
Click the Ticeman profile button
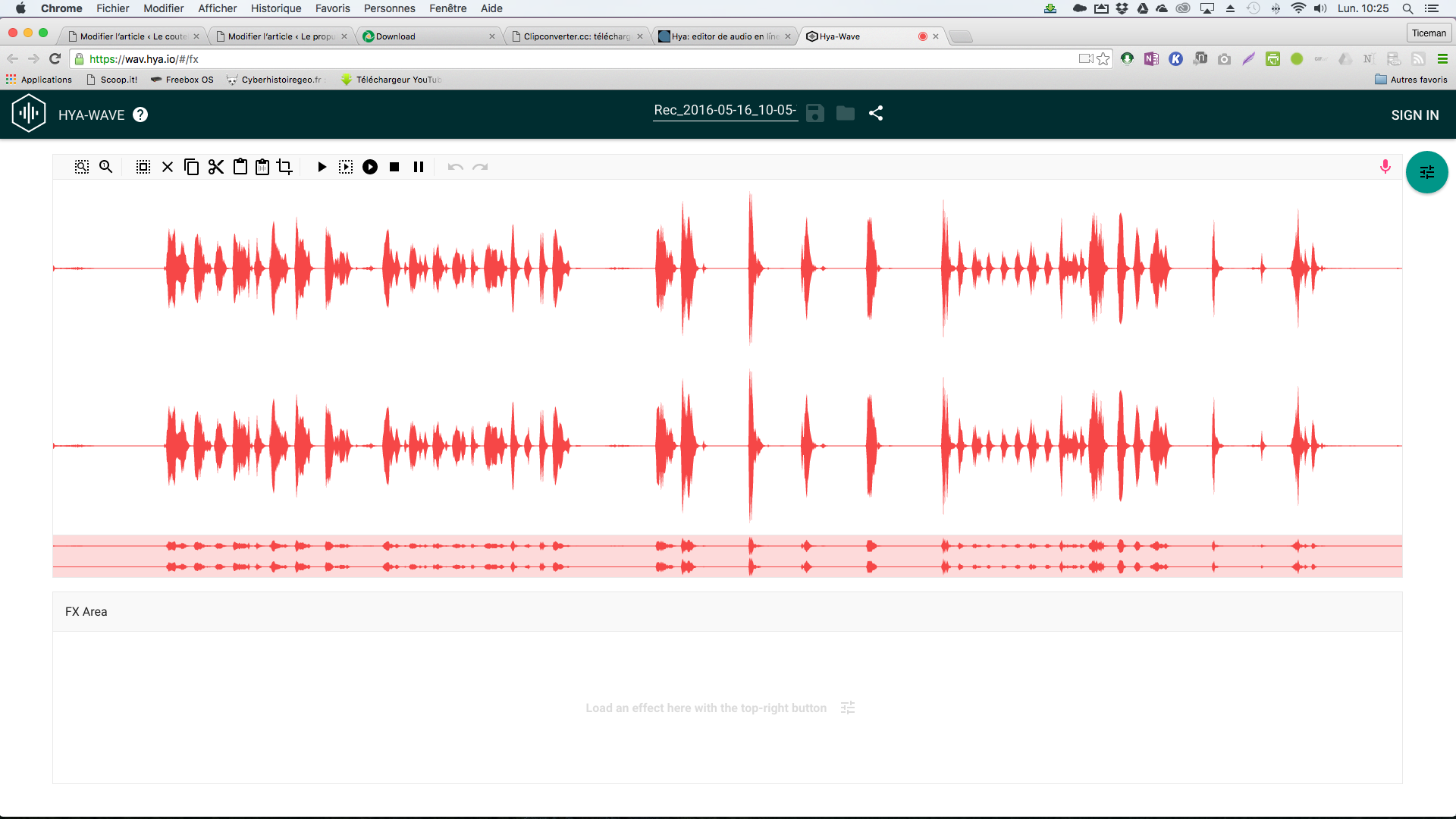pyautogui.click(x=1429, y=33)
